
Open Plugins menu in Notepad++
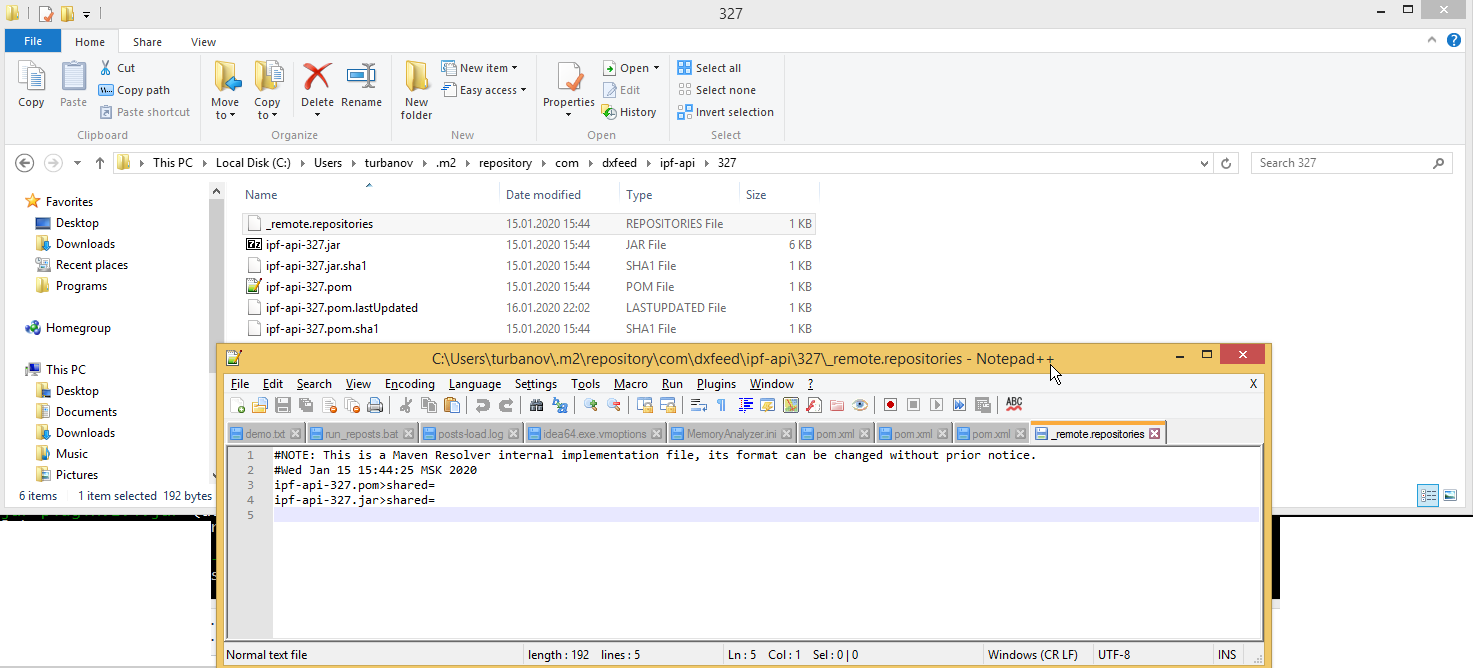click(716, 384)
